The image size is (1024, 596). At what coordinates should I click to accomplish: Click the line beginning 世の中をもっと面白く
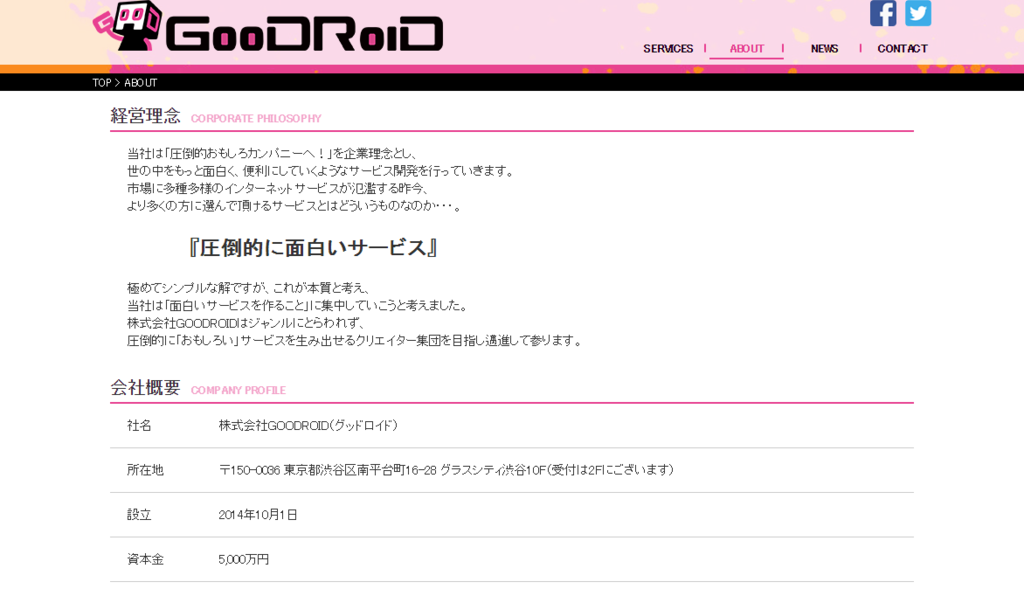point(321,171)
